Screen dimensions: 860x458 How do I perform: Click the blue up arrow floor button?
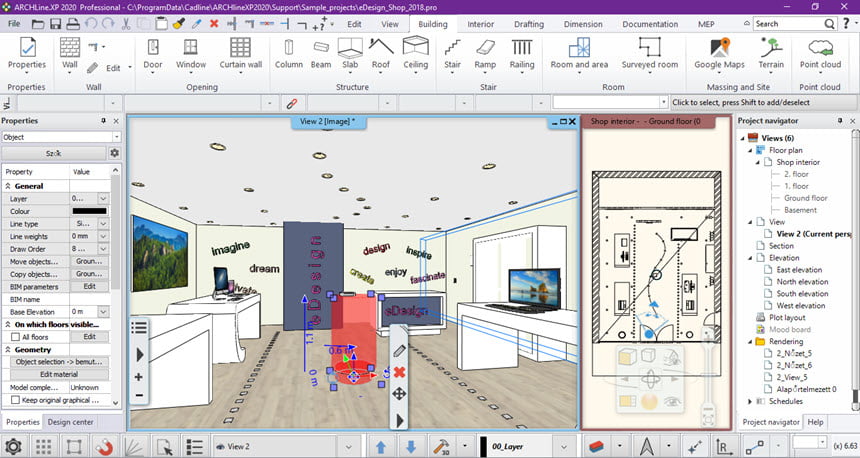pyautogui.click(x=381, y=446)
